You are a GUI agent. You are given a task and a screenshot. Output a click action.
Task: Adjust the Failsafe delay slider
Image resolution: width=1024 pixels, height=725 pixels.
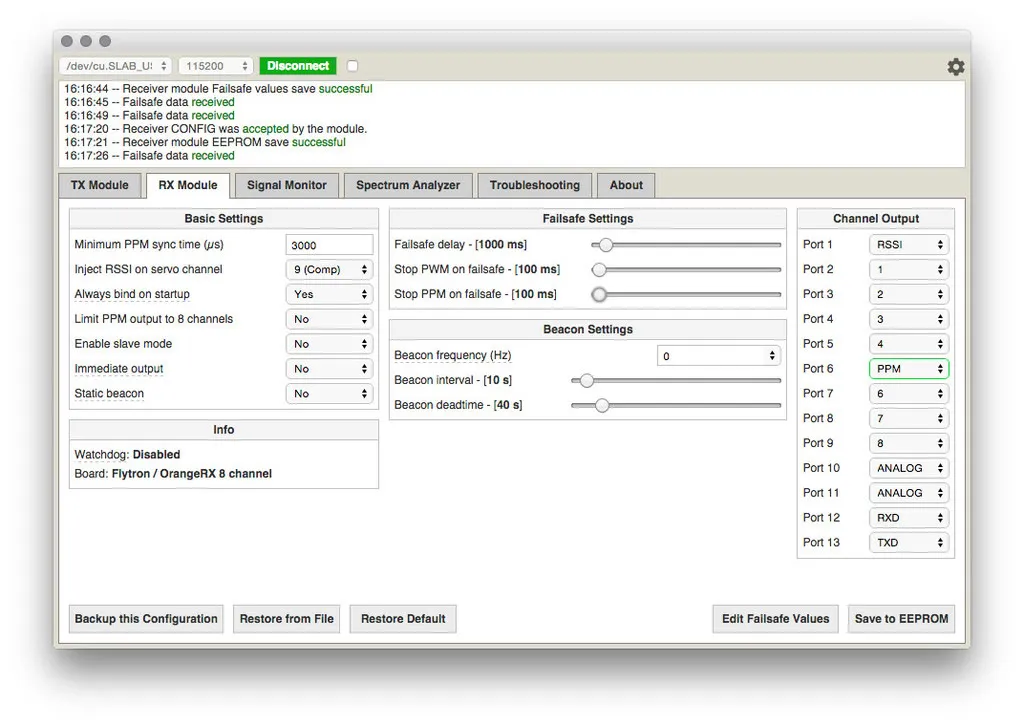pyautogui.click(x=605, y=245)
